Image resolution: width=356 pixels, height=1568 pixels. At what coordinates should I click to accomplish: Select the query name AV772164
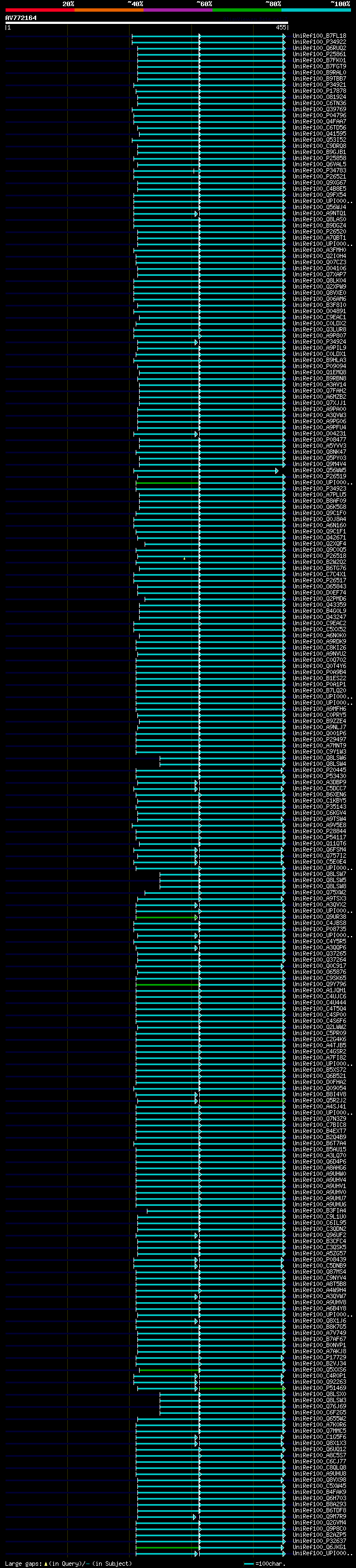pos(21,18)
